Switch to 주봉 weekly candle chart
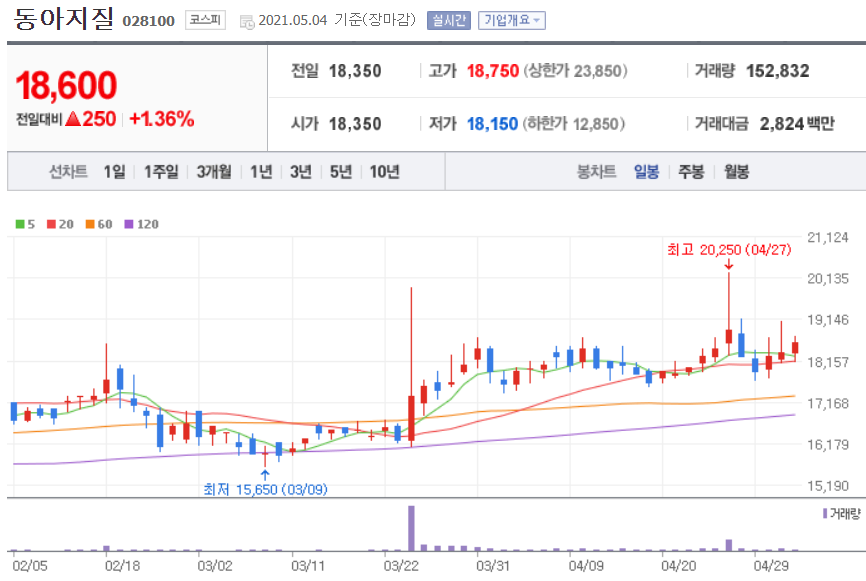Viewport: 866px width, 581px height. (691, 172)
